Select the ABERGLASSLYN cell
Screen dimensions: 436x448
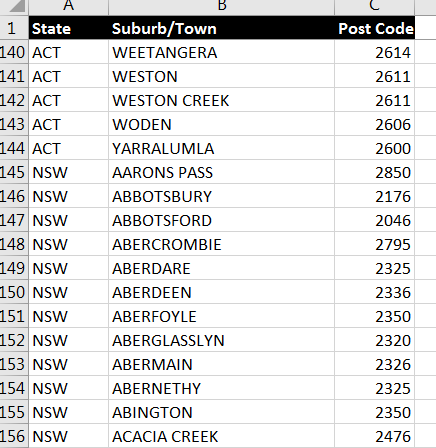tap(222, 340)
